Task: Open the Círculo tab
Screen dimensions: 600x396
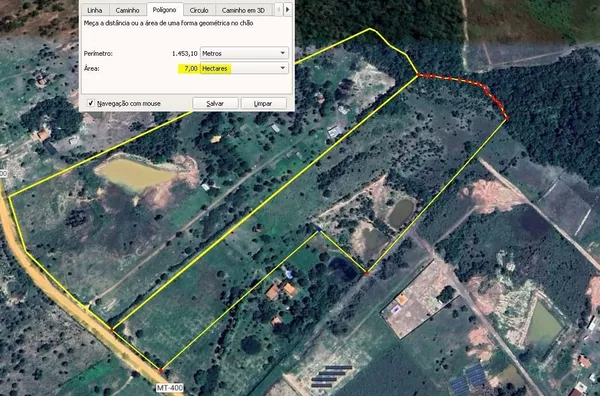Action: (x=199, y=10)
